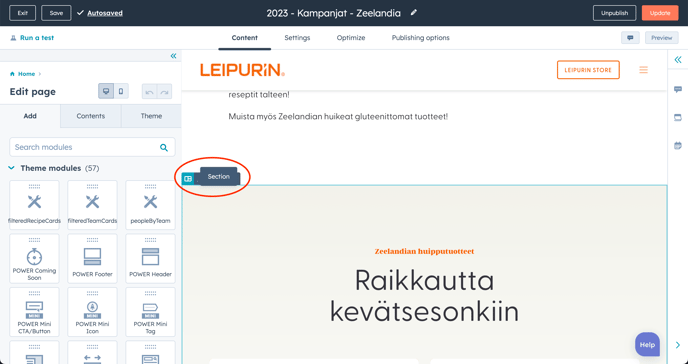The height and width of the screenshot is (364, 688).
Task: Click the Save button
Action: [x=56, y=13]
